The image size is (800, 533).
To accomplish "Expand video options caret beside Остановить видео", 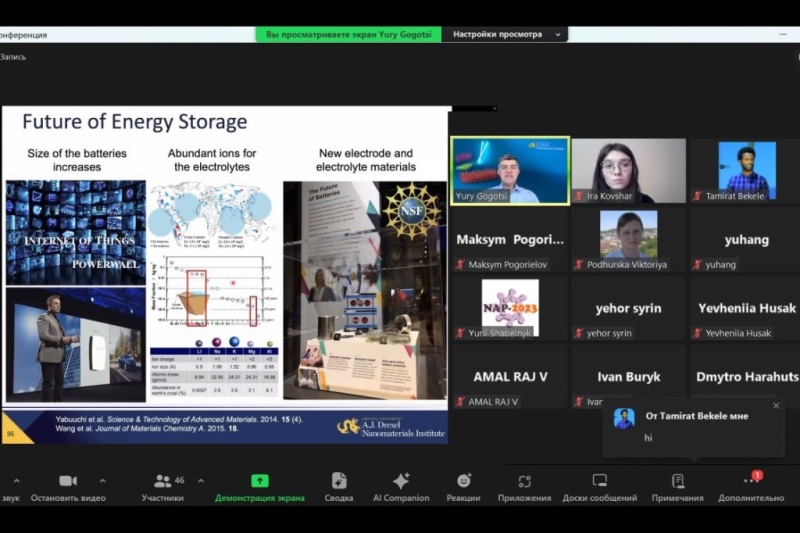I will point(103,481).
